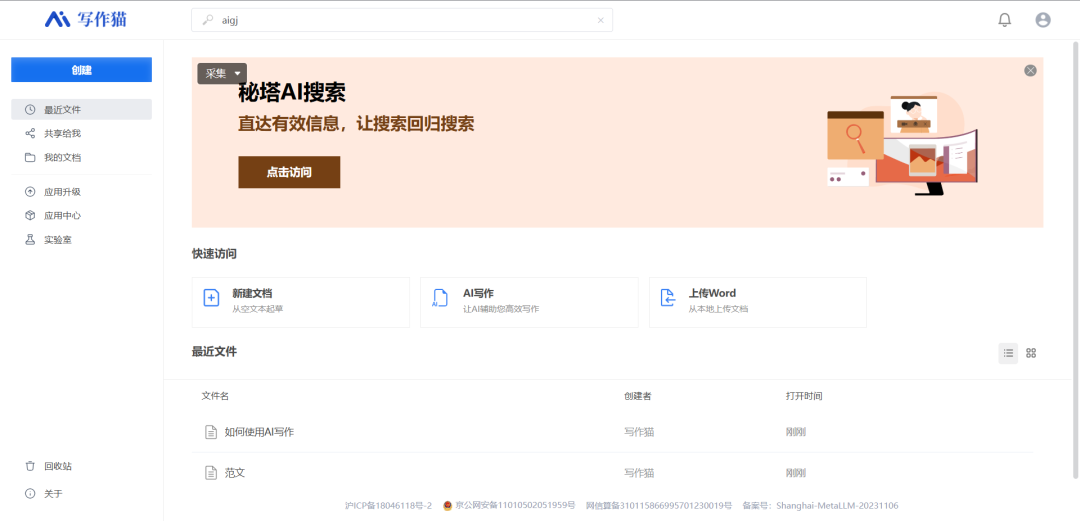The width and height of the screenshot is (1080, 521).
Task: Click the 上传Word quick access card
Action: coord(758,302)
